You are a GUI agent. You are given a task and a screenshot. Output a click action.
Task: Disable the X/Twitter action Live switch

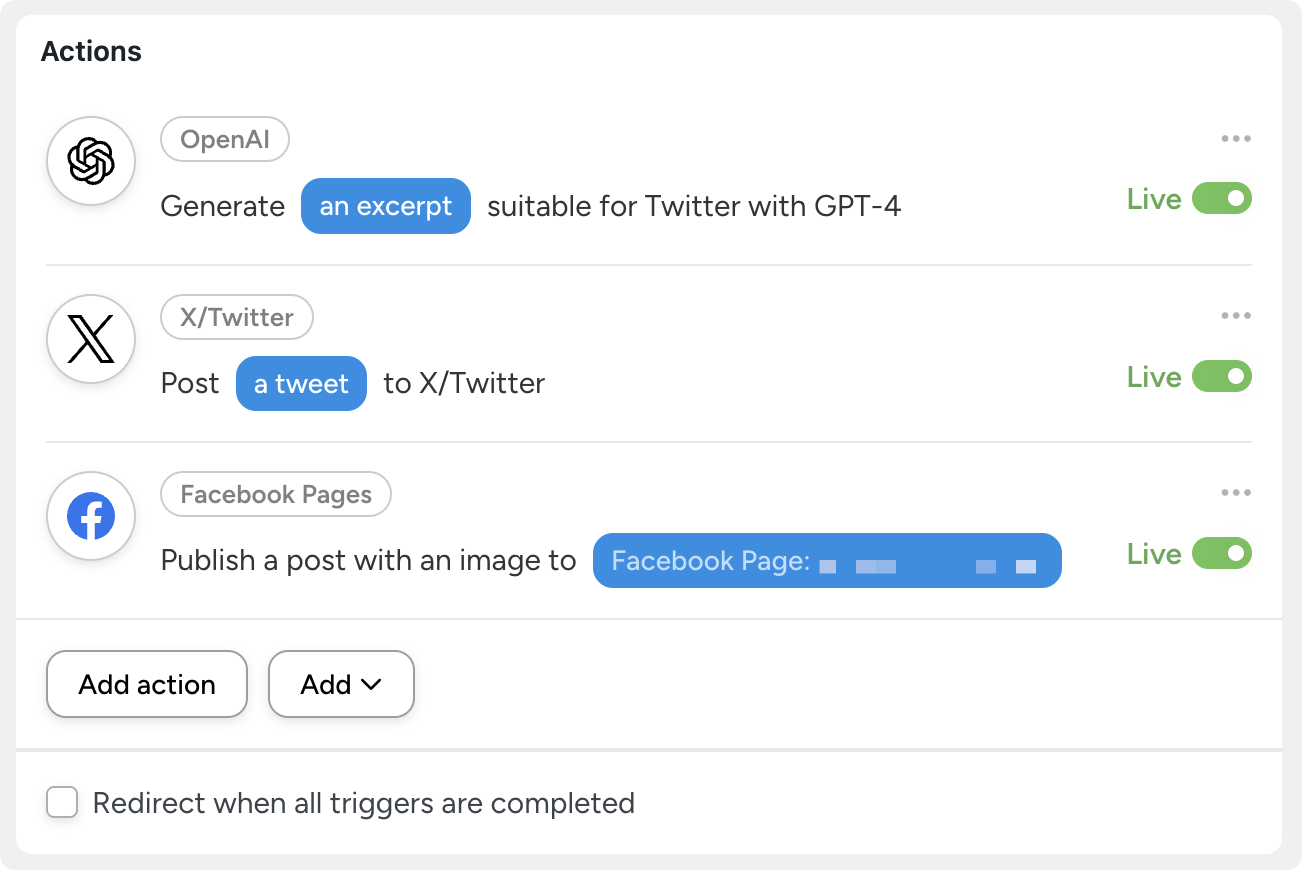(x=1221, y=377)
